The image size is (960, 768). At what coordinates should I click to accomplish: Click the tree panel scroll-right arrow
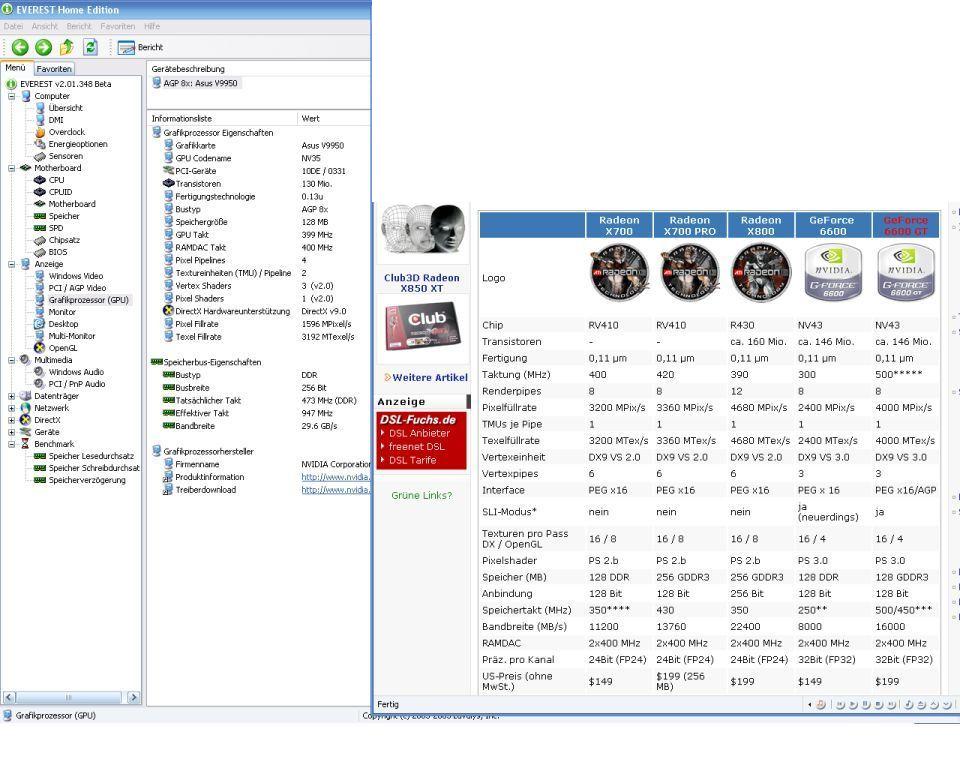(133, 697)
